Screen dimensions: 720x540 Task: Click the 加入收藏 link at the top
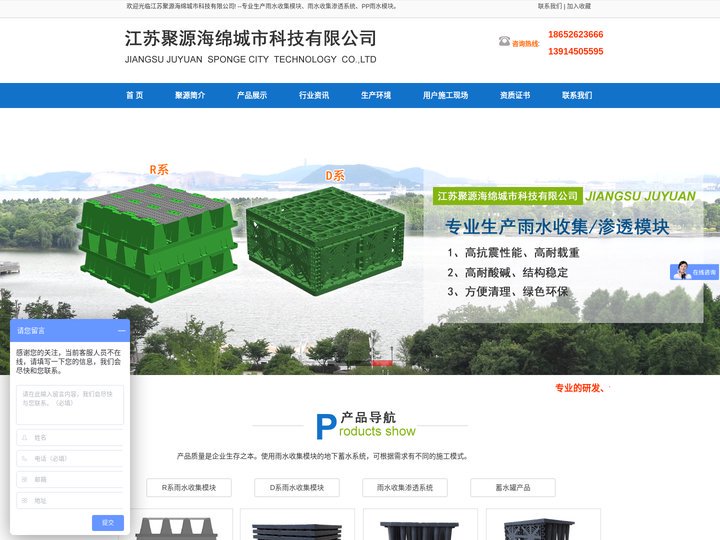[x=579, y=6]
